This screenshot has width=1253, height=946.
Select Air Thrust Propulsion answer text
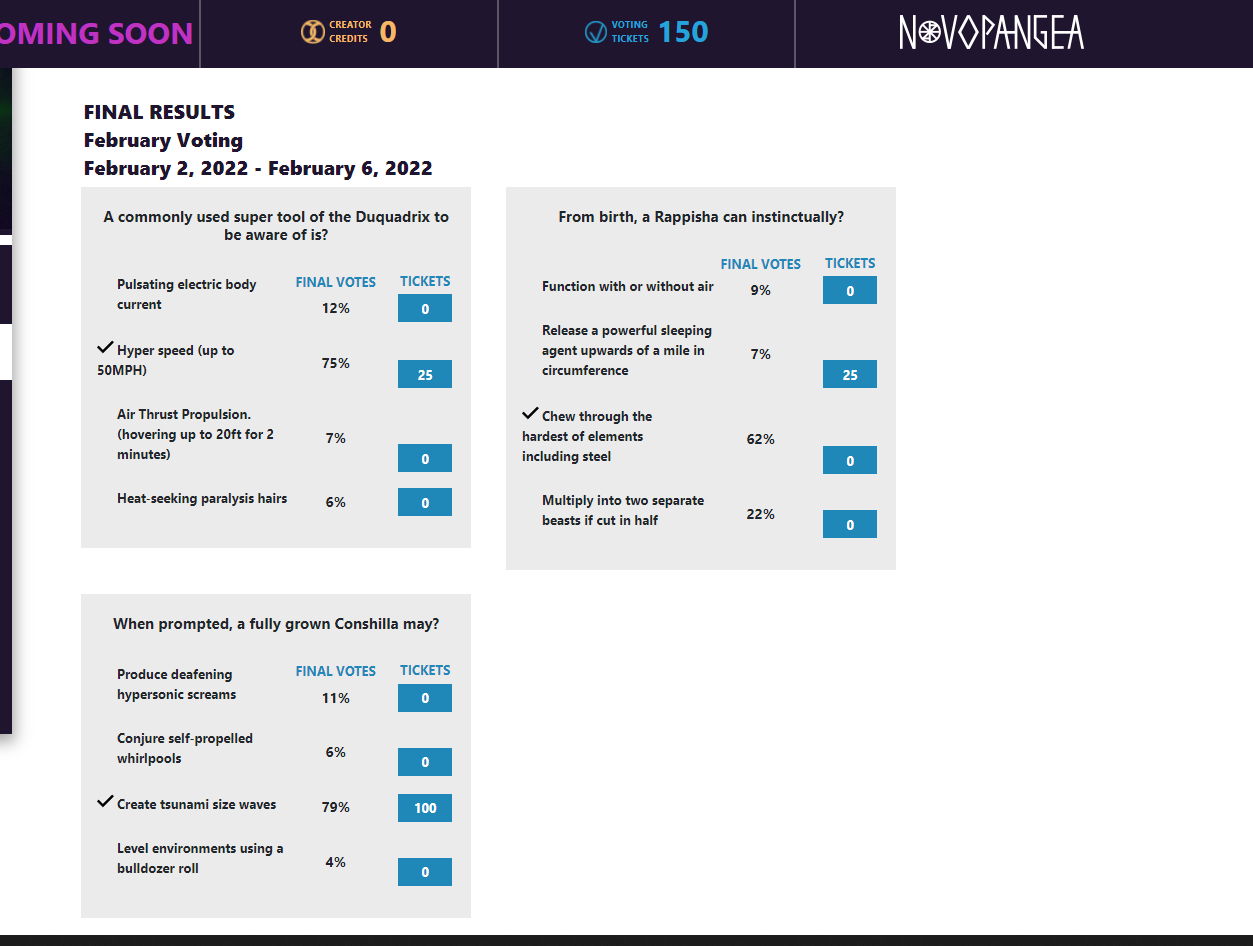[195, 434]
